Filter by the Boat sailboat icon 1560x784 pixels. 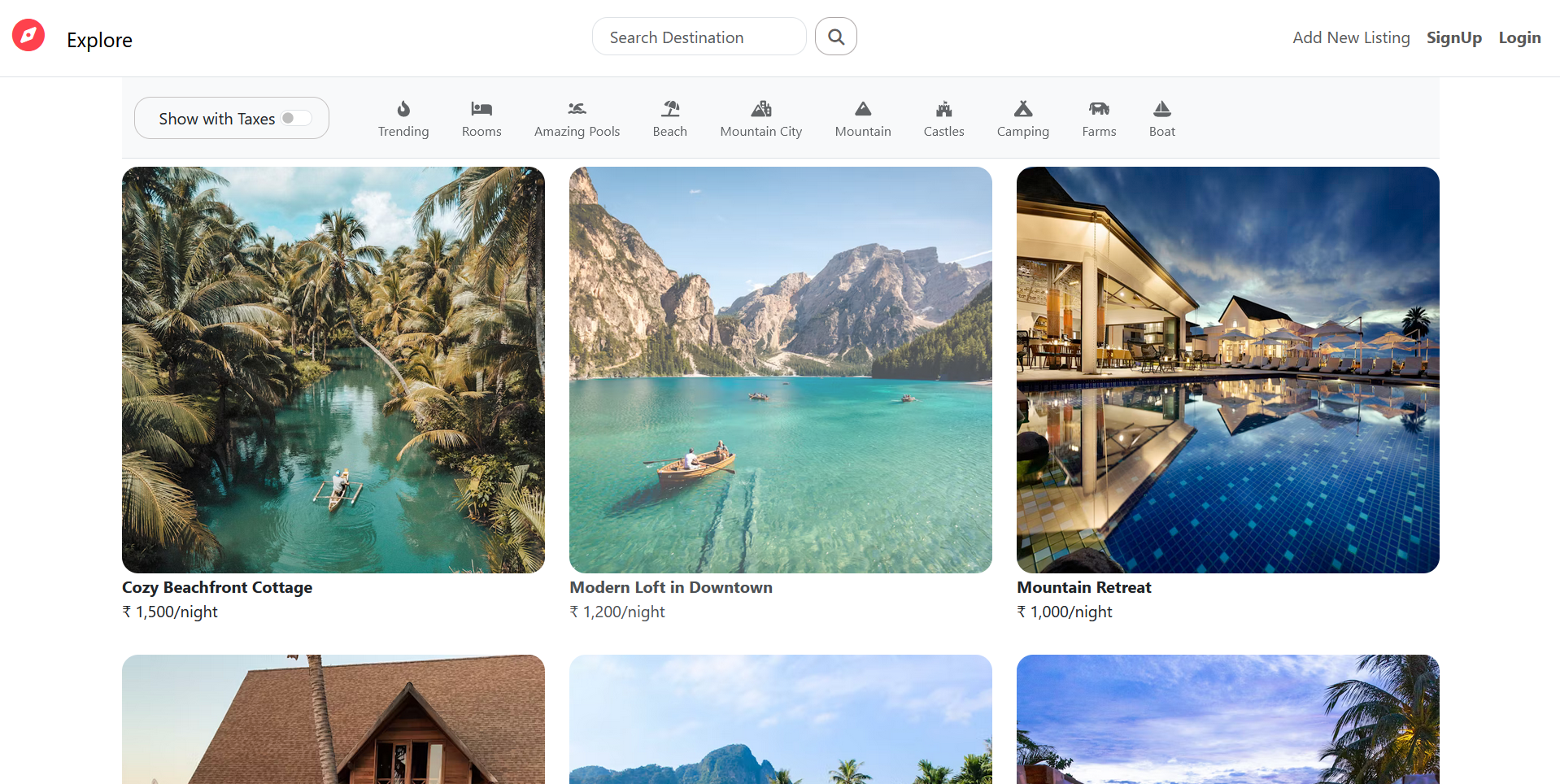click(x=1162, y=109)
